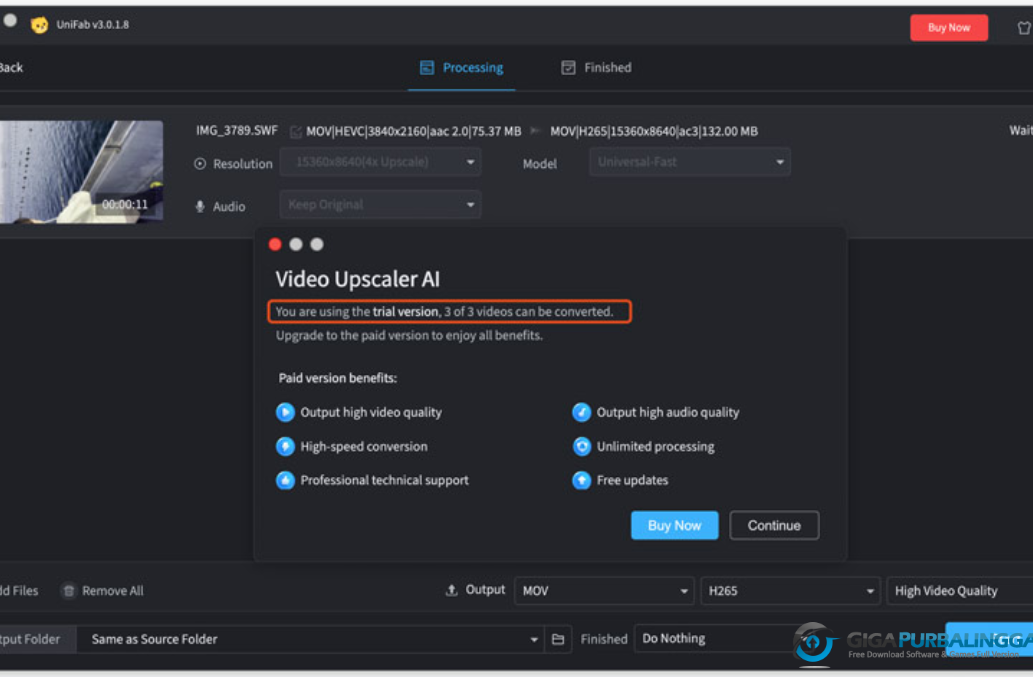
Task: Open the Model dropdown Universal-Fast
Action: pyautogui.click(x=690, y=162)
